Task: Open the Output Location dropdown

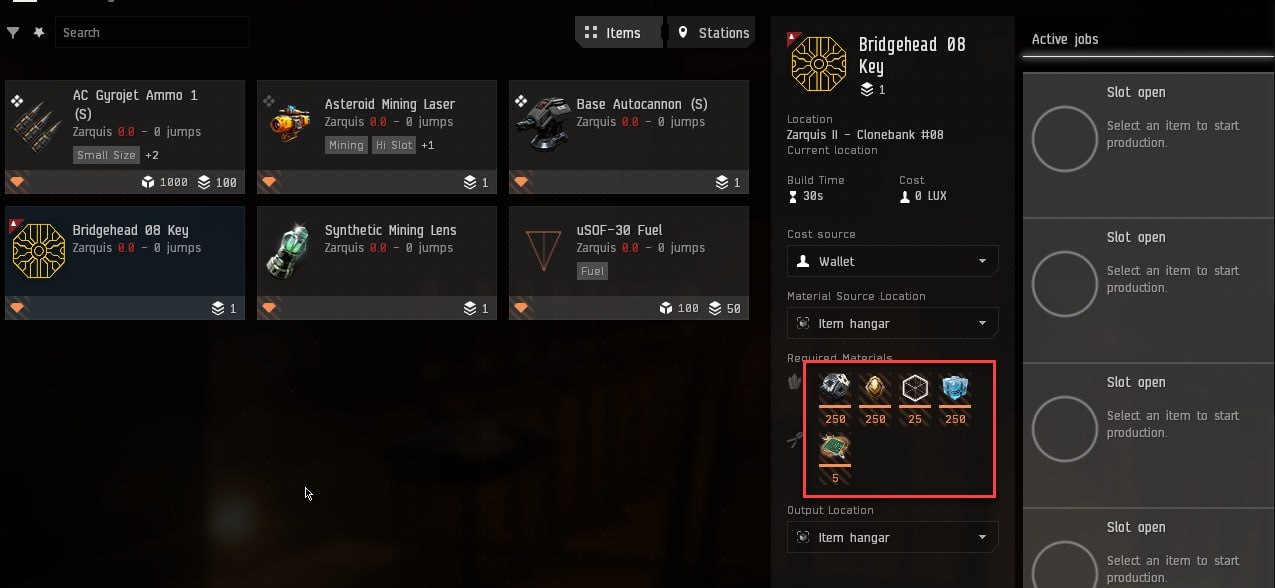Action: (893, 537)
